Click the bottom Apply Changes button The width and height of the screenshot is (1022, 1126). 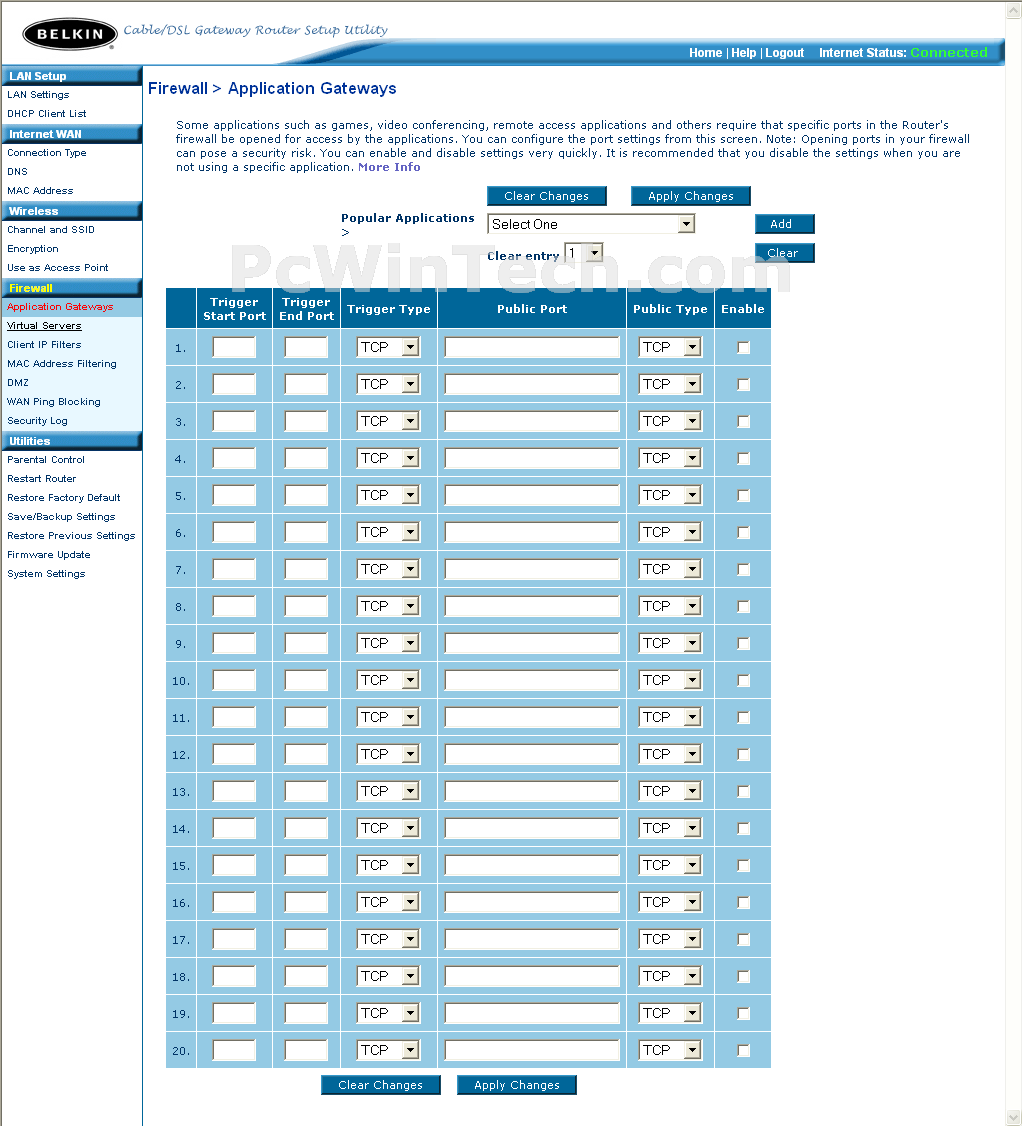(517, 1085)
